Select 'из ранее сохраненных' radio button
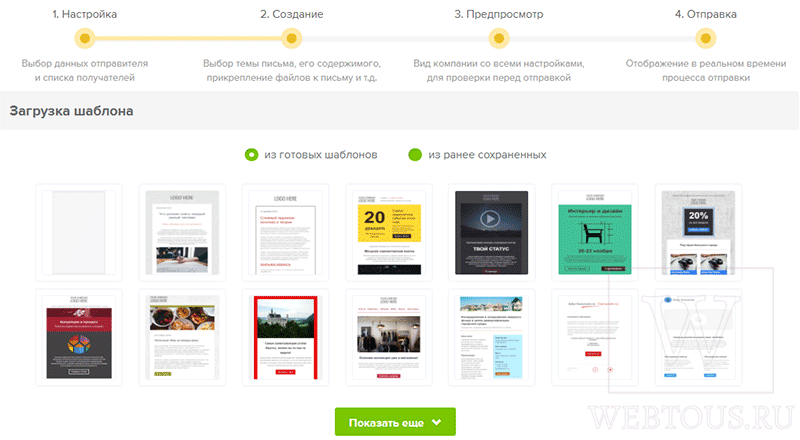 click(x=415, y=155)
